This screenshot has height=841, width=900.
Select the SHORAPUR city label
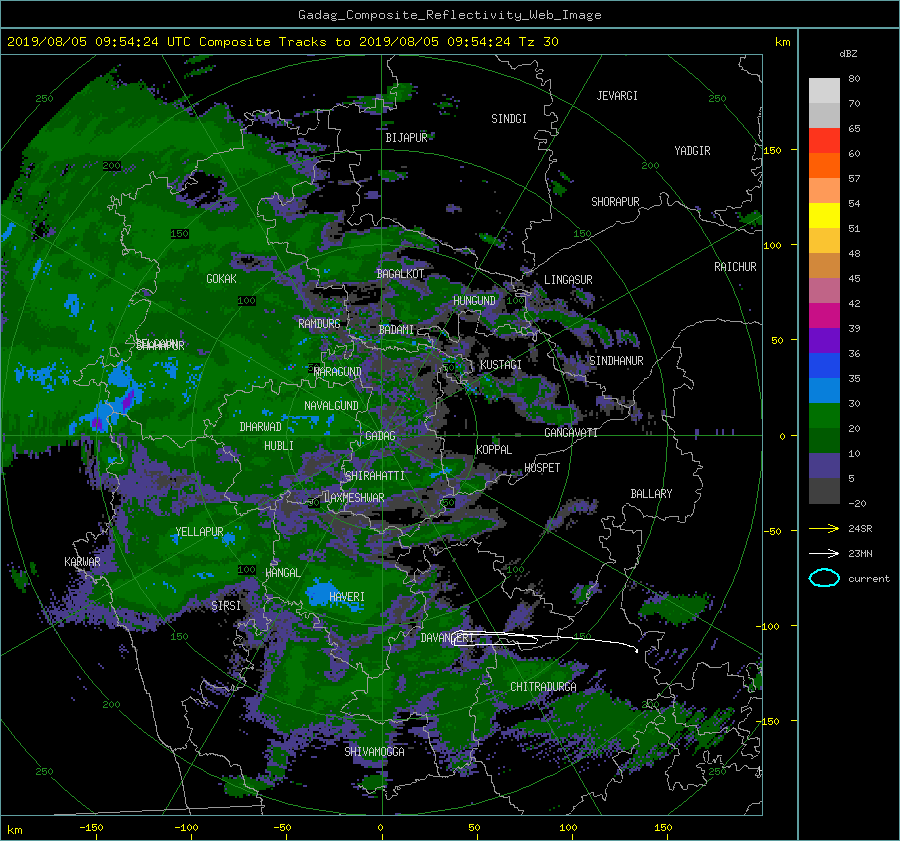coord(615,202)
